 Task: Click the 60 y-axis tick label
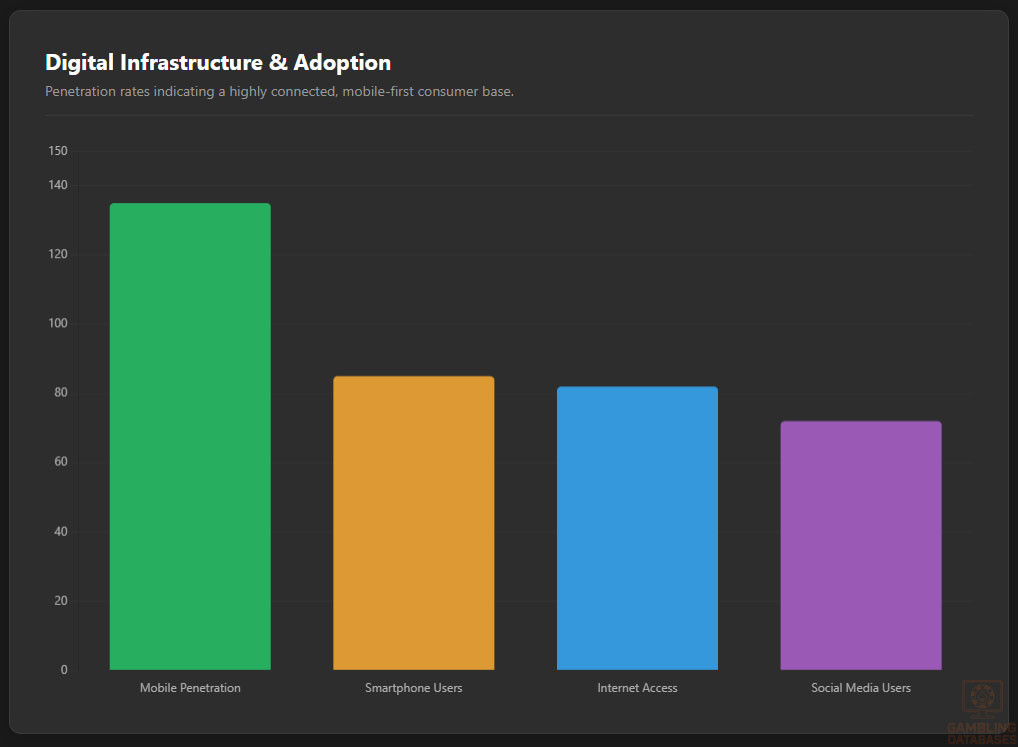point(60,462)
